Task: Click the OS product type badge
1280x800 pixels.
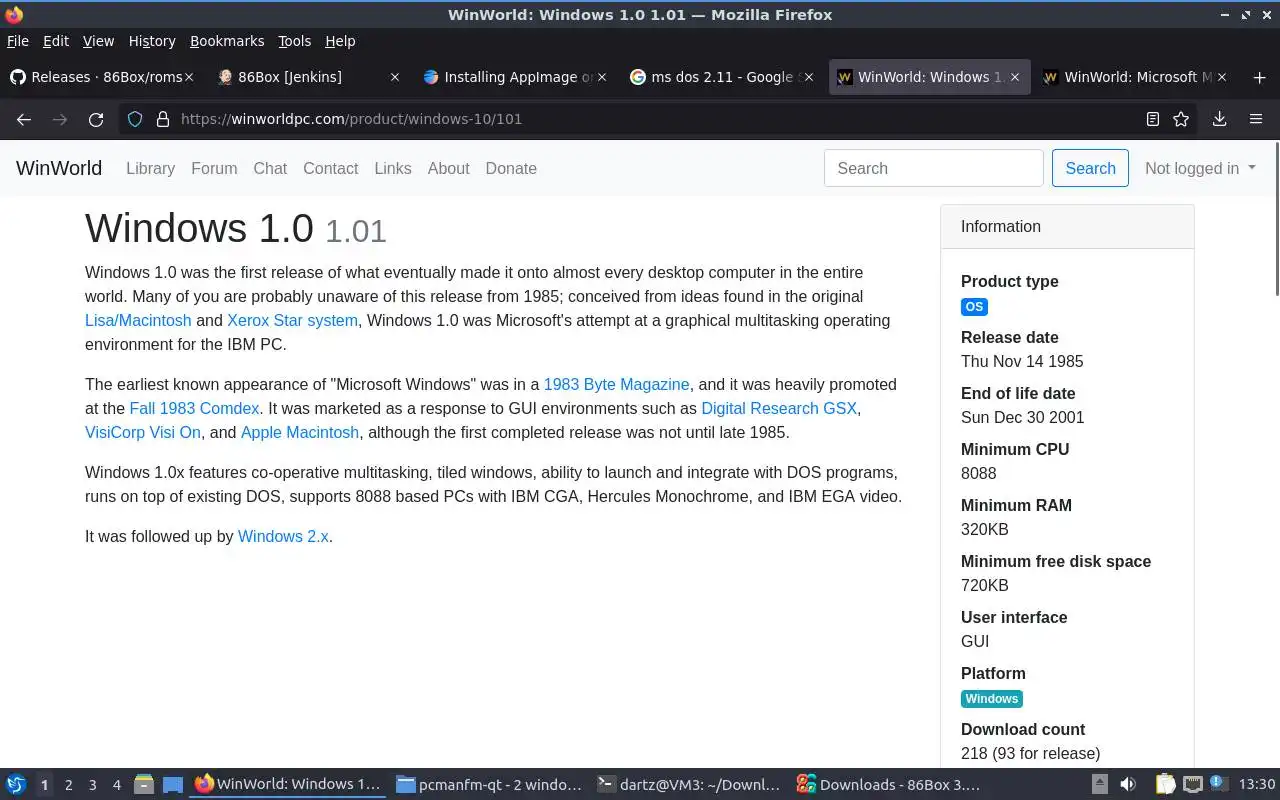Action: [974, 307]
